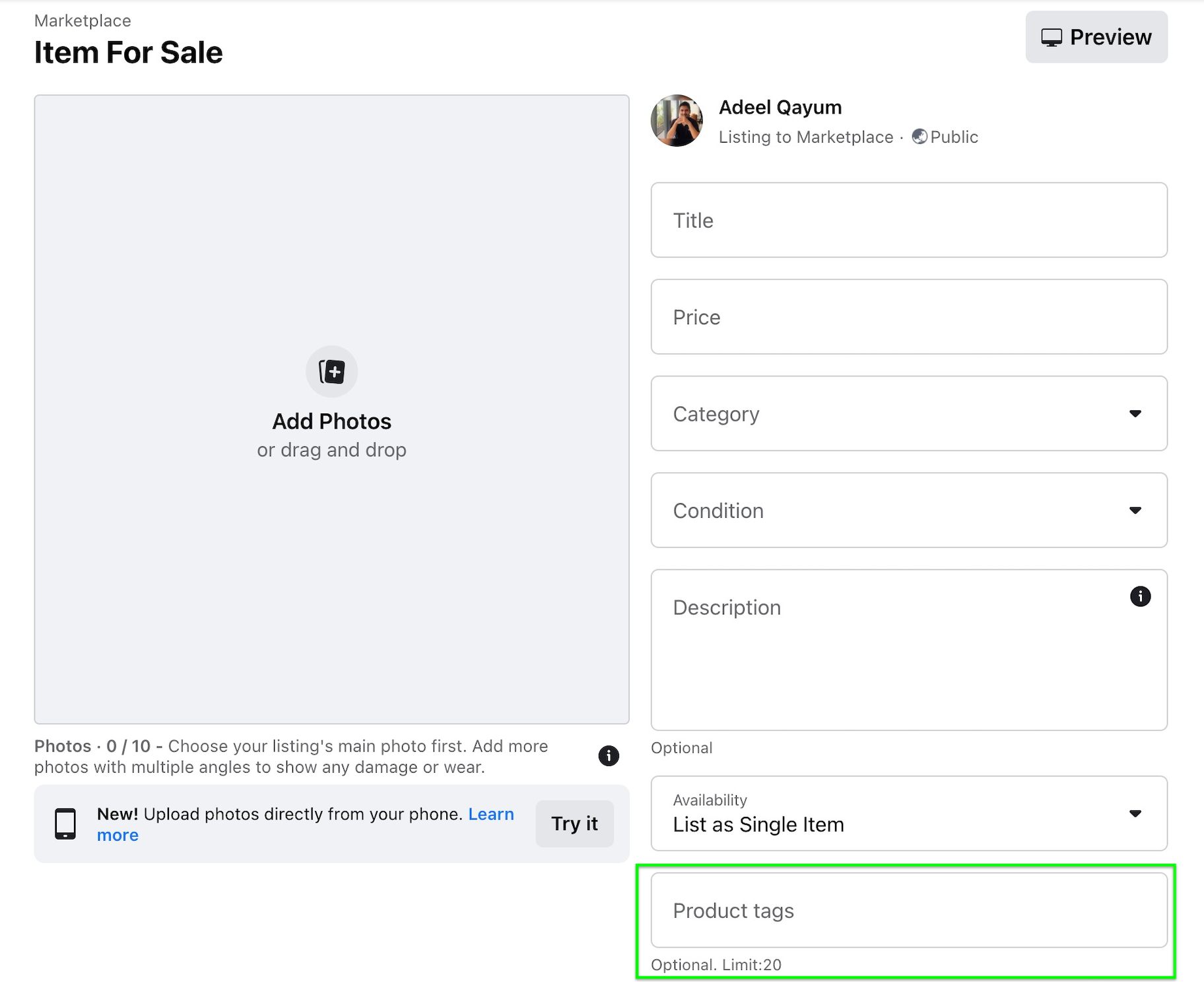Open the Availability dropdown
This screenshot has width=1204, height=982.
[908, 813]
